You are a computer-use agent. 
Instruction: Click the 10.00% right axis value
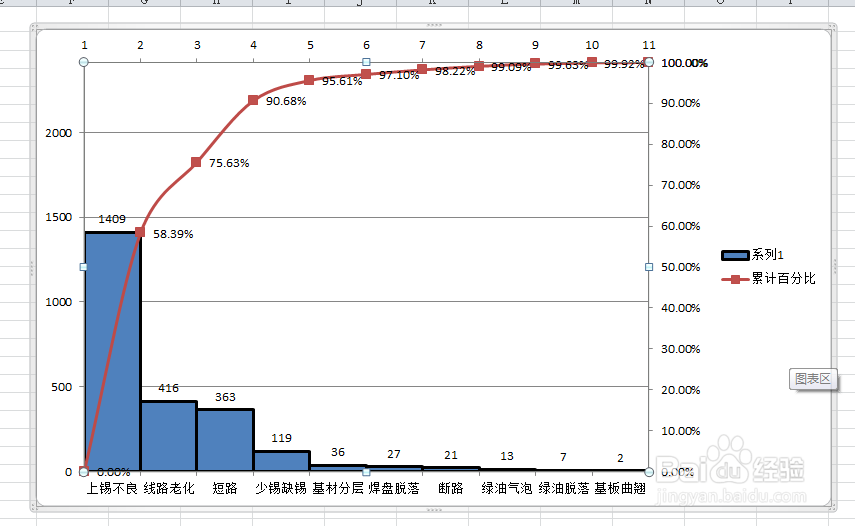click(681, 431)
